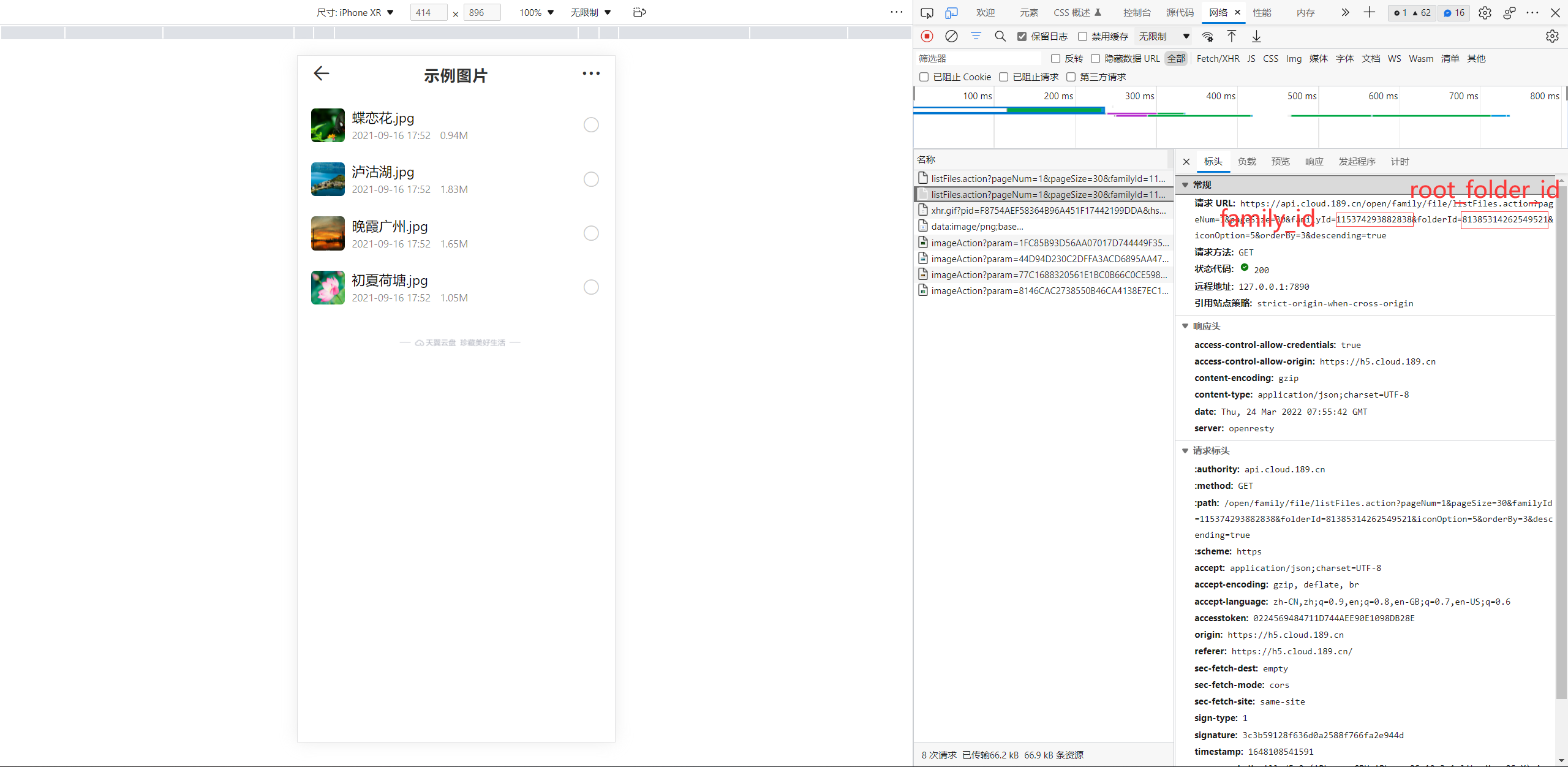Click the rotate screen icon
The width and height of the screenshot is (1568, 767).
tap(639, 12)
